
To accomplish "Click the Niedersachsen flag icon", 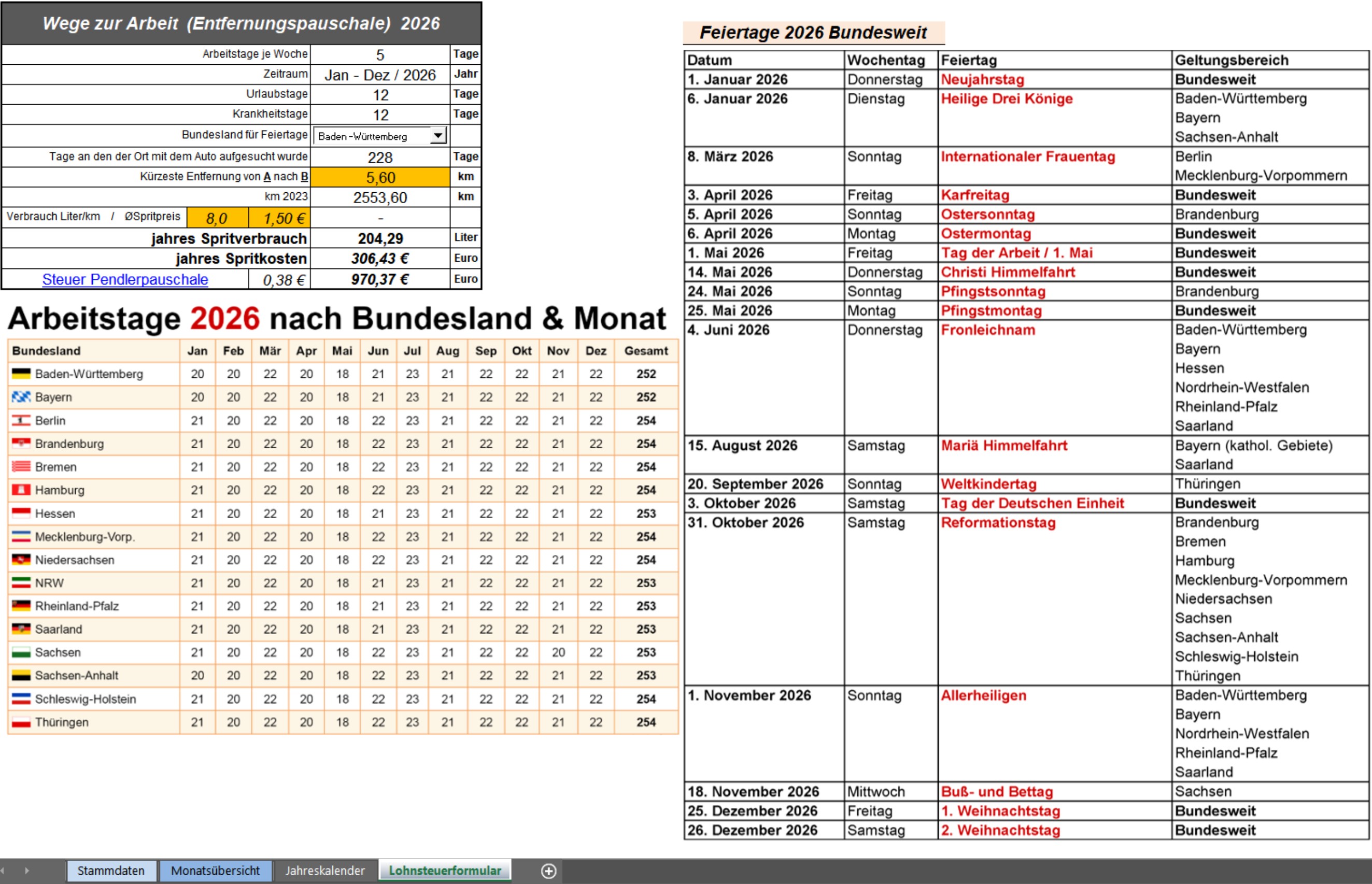I will (x=21, y=560).
